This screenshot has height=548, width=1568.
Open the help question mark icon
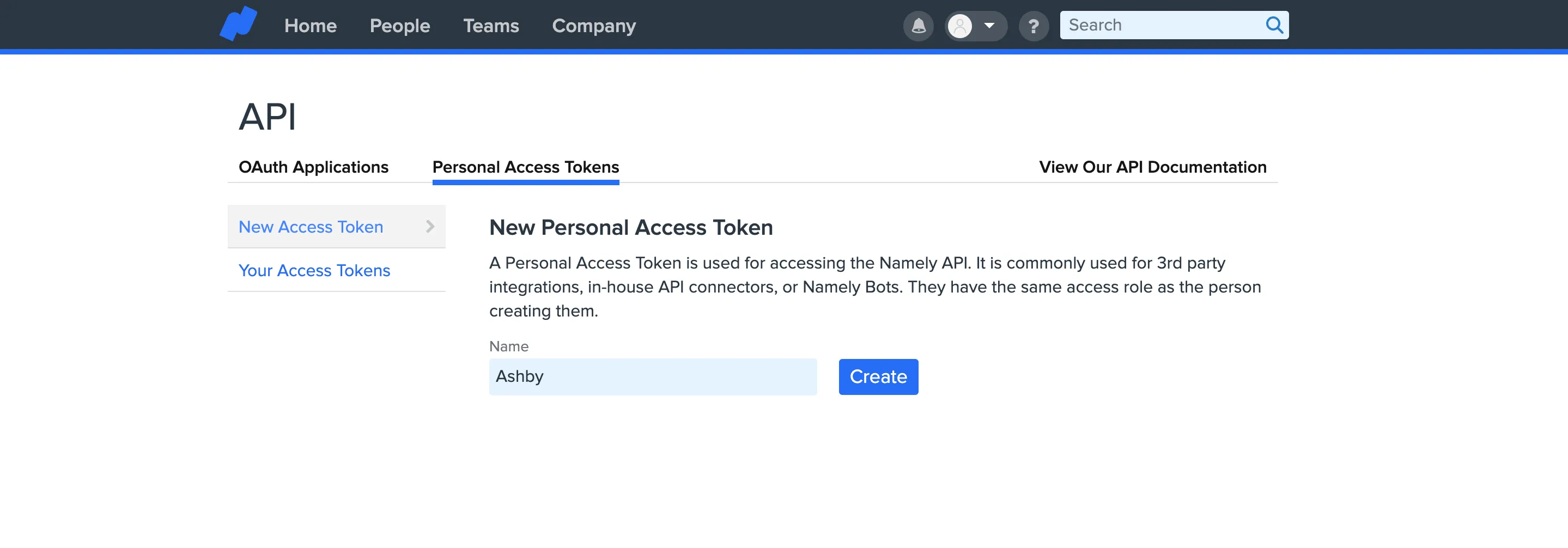[1033, 26]
